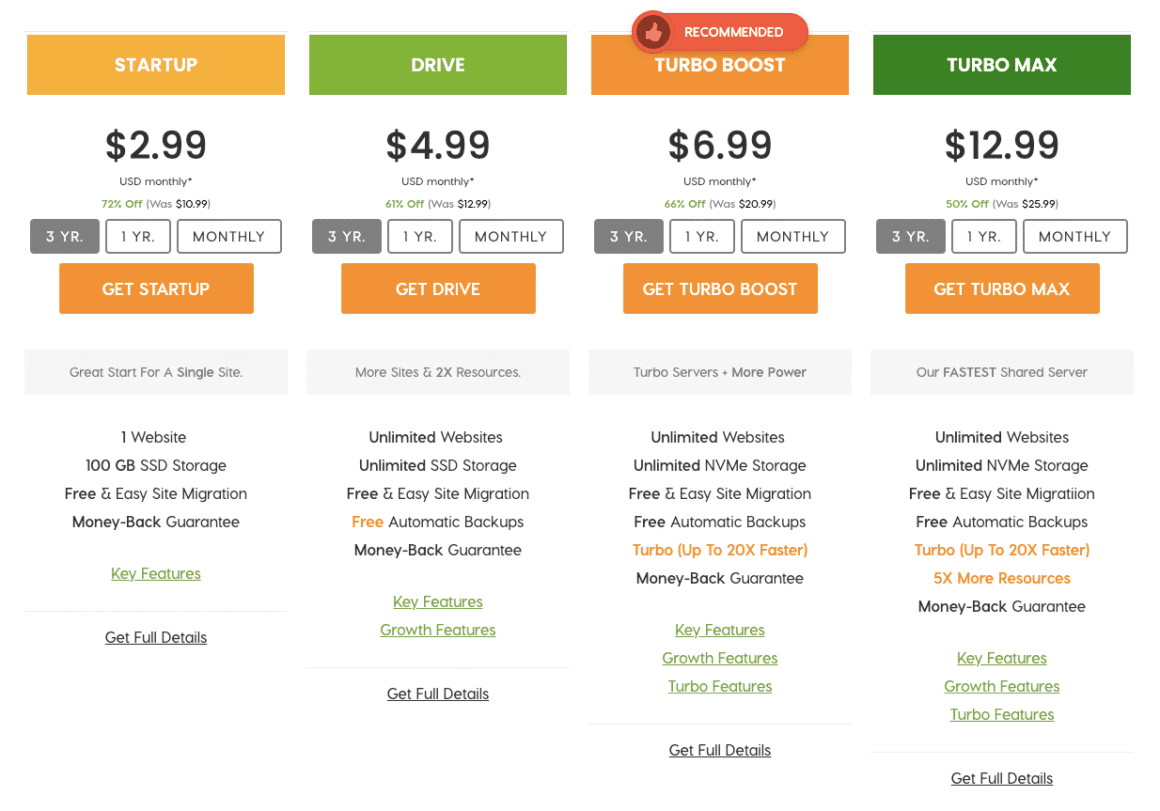Click the Get Startup button
1160x811 pixels.
[156, 289]
